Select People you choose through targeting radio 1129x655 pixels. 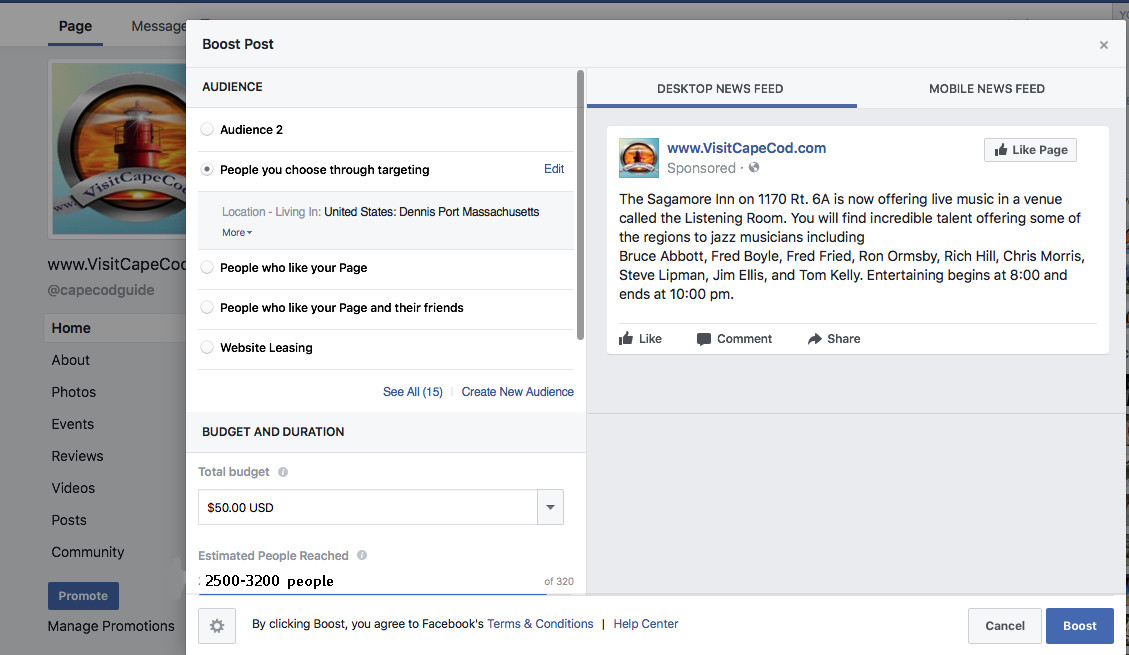pyautogui.click(x=207, y=169)
